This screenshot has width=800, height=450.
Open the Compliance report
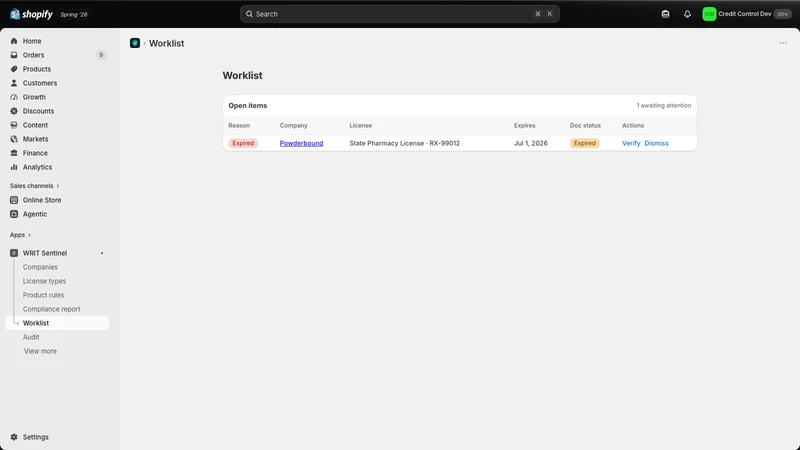(x=52, y=309)
